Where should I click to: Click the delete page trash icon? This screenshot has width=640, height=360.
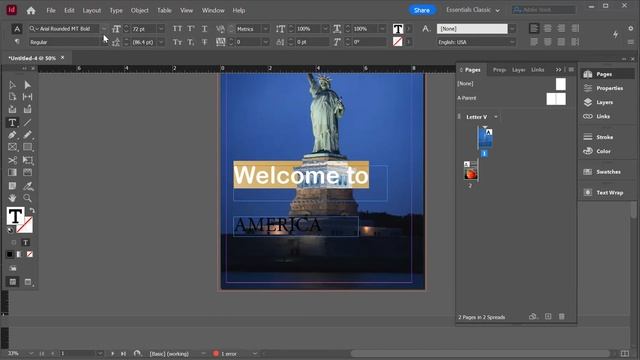[562, 316]
